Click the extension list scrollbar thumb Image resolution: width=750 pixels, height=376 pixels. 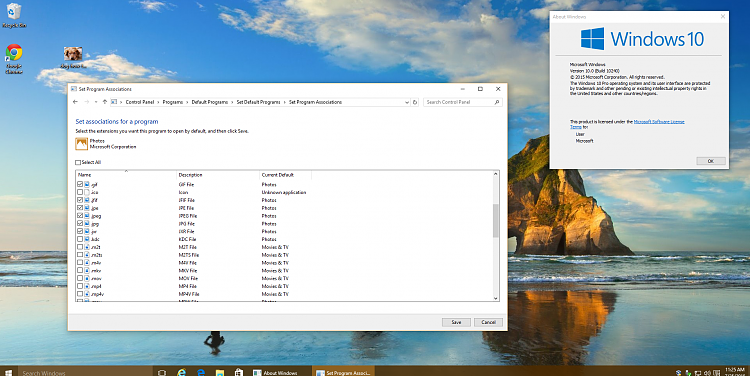[x=496, y=221]
